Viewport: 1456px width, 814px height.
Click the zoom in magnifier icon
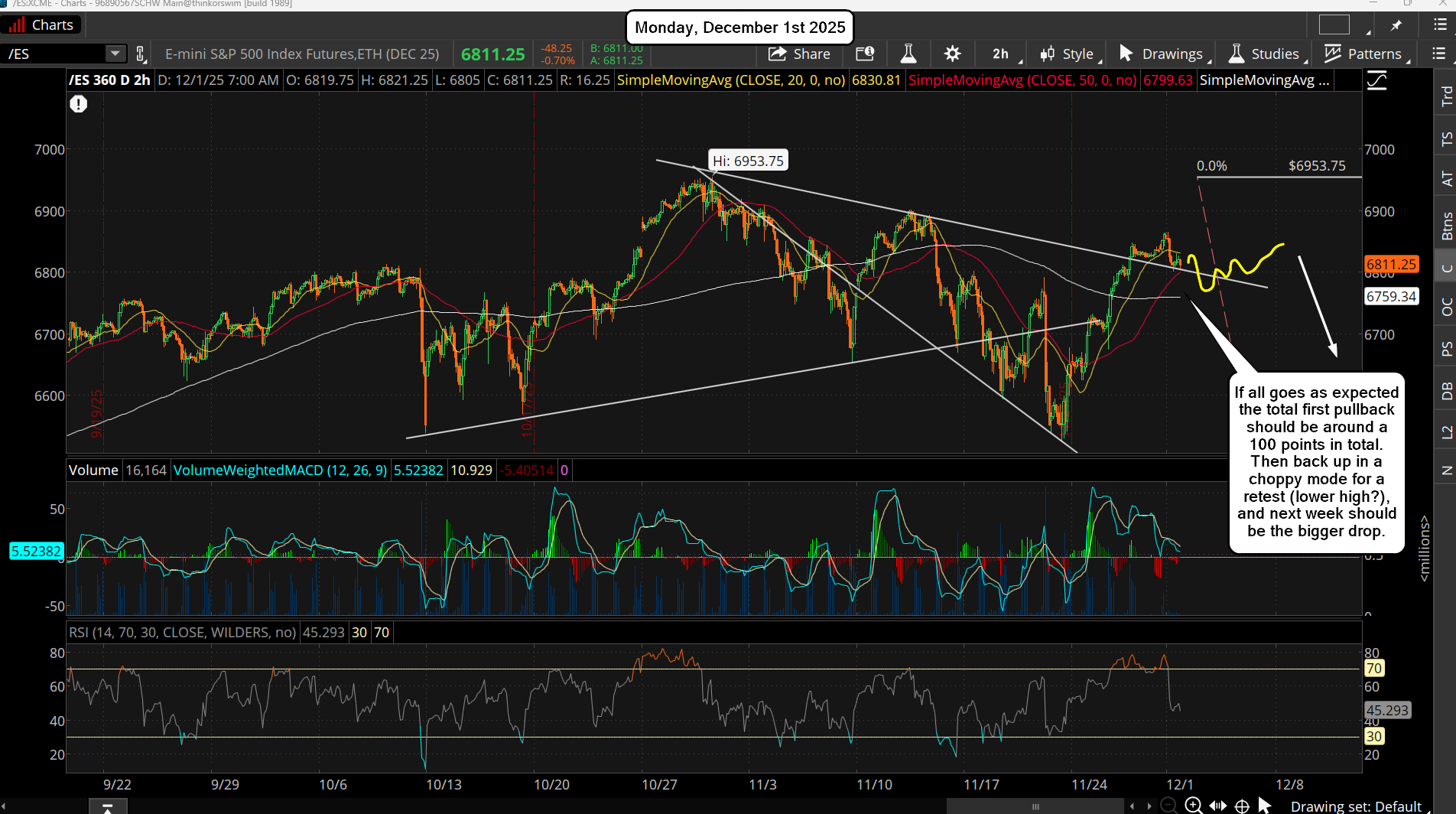[x=1193, y=805]
